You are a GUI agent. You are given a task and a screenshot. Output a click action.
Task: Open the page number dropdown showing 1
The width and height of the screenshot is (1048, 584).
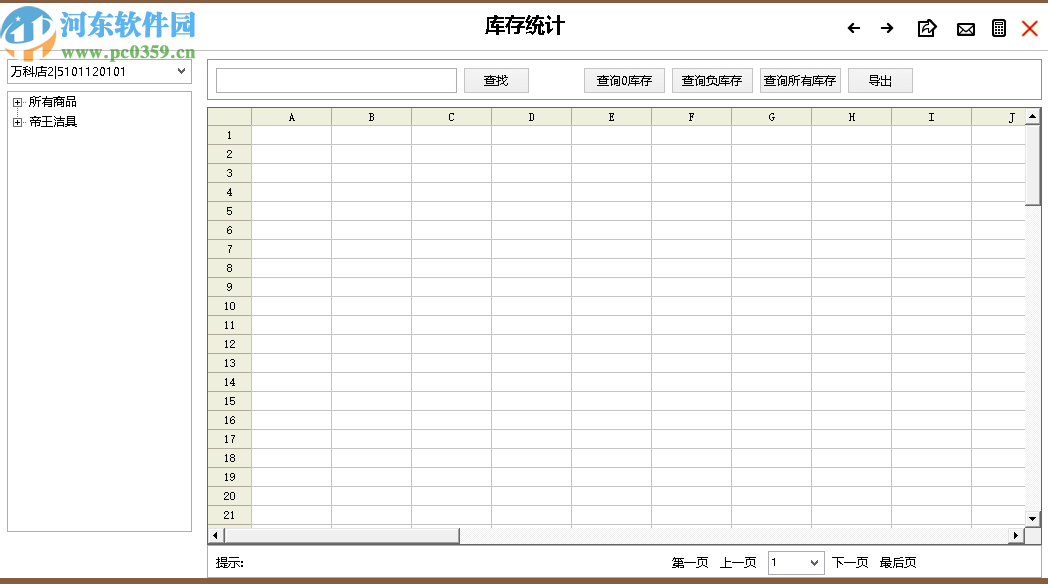pyautogui.click(x=796, y=562)
